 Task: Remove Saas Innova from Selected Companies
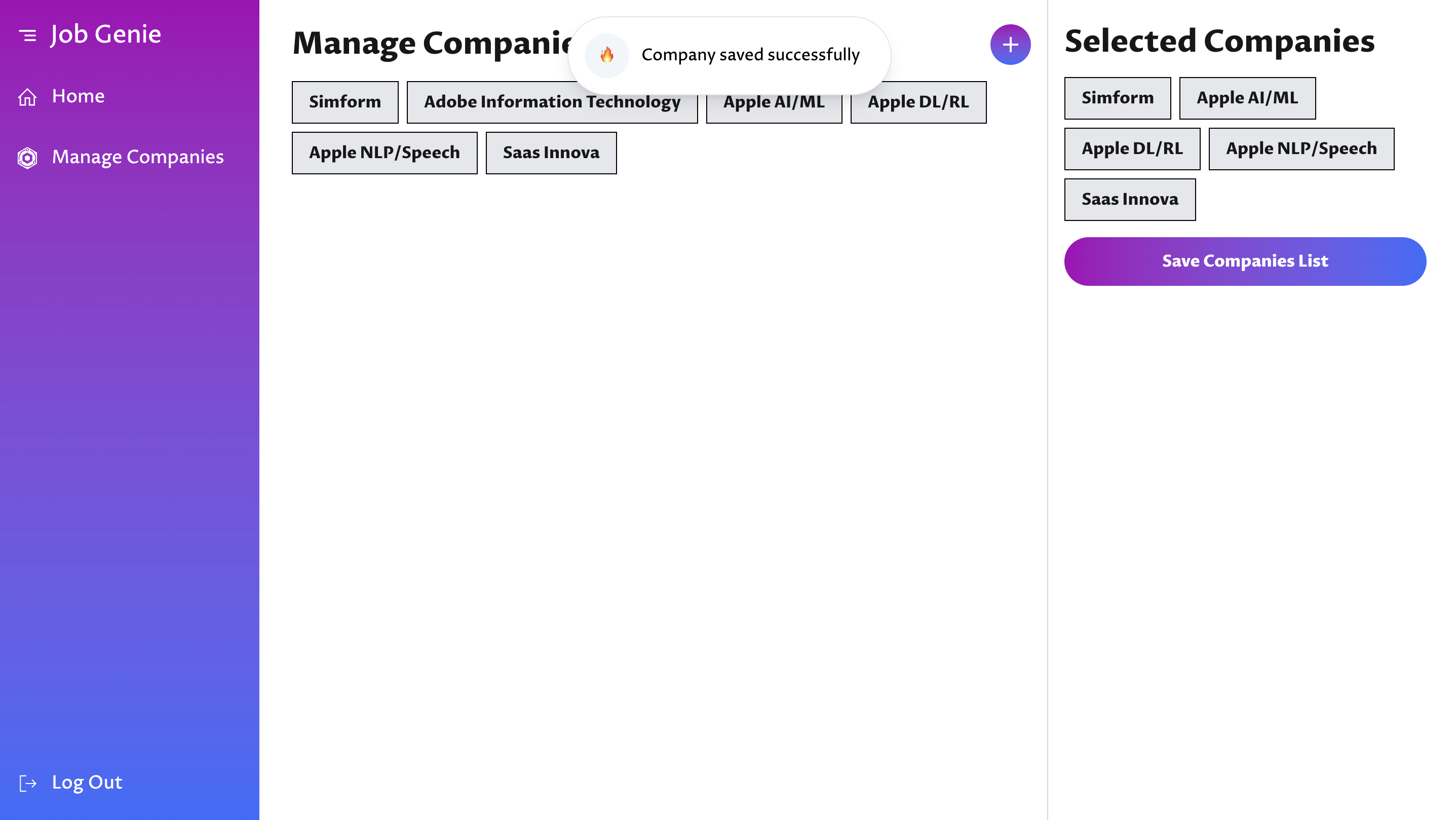[1130, 200]
